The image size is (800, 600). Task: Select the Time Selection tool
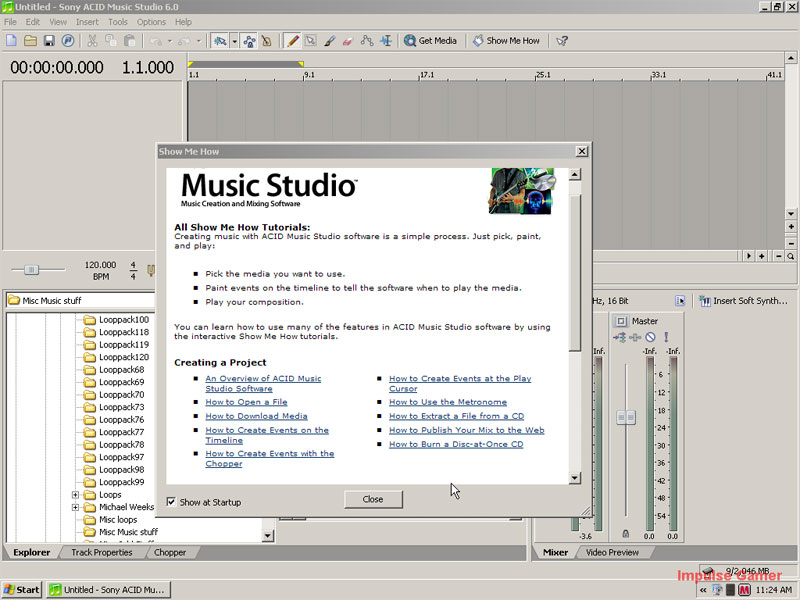386,41
